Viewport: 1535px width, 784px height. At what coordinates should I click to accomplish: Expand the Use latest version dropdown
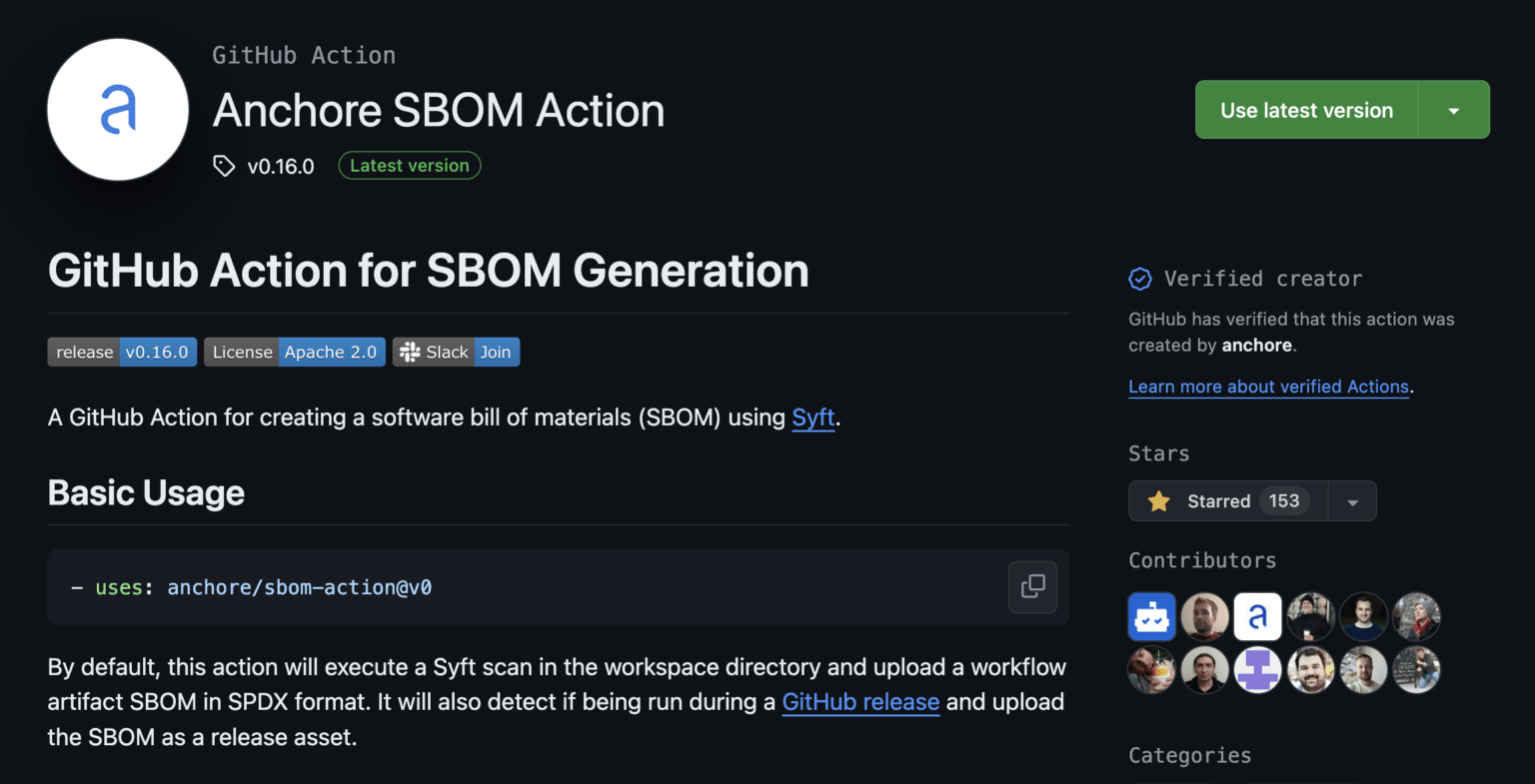click(x=1454, y=109)
